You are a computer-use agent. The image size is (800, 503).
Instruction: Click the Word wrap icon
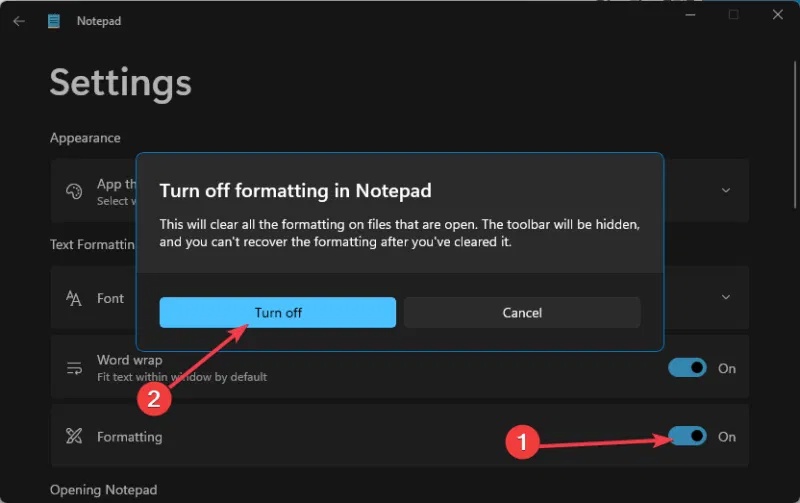(73, 368)
